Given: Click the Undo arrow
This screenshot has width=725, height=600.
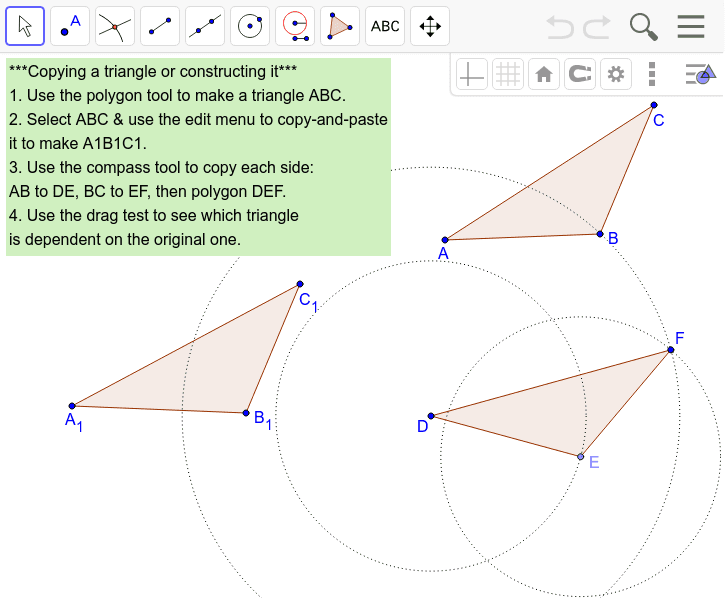Looking at the screenshot, I should pyautogui.click(x=560, y=27).
